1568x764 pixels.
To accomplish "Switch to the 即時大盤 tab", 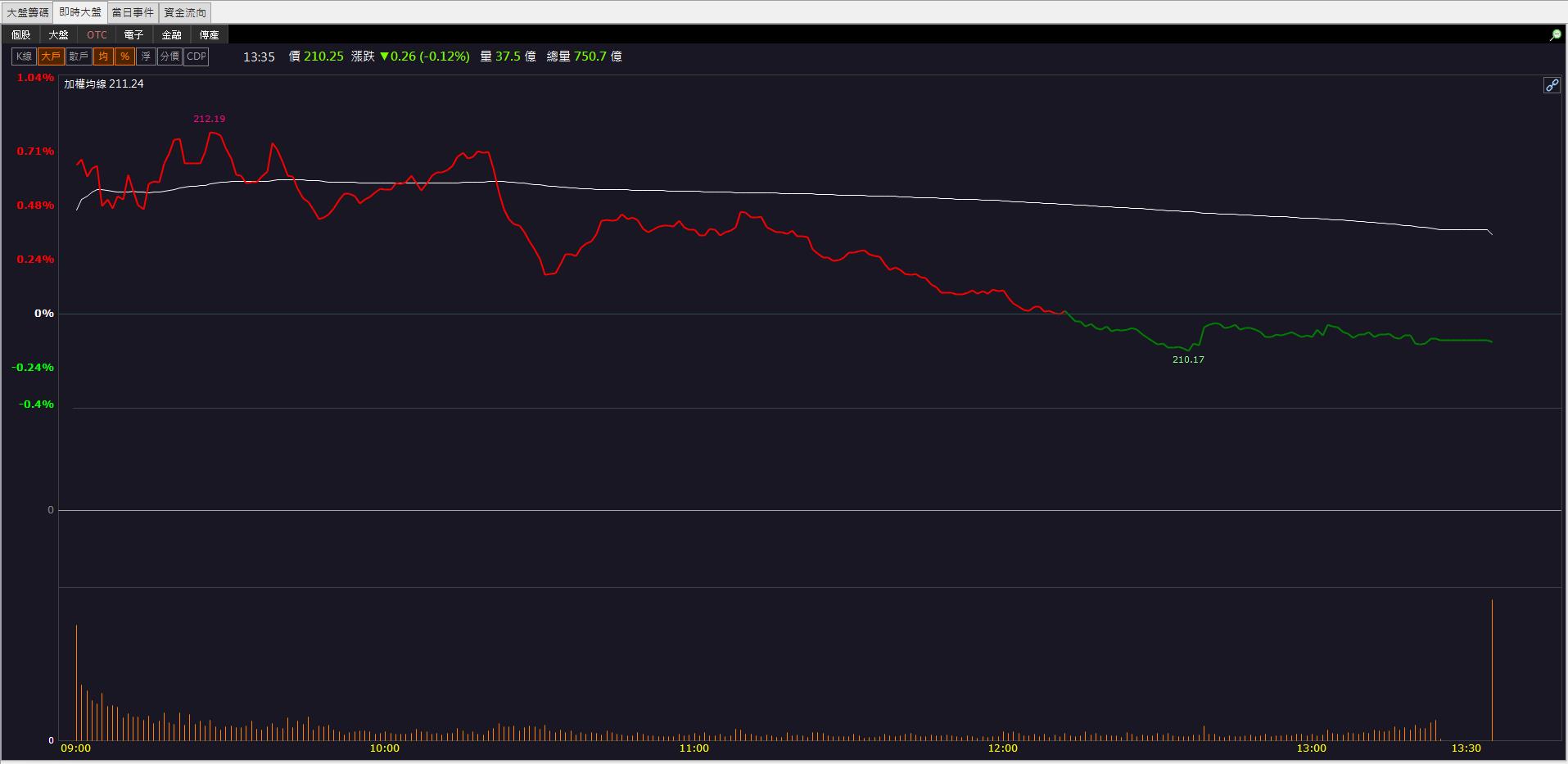I will click(x=80, y=12).
